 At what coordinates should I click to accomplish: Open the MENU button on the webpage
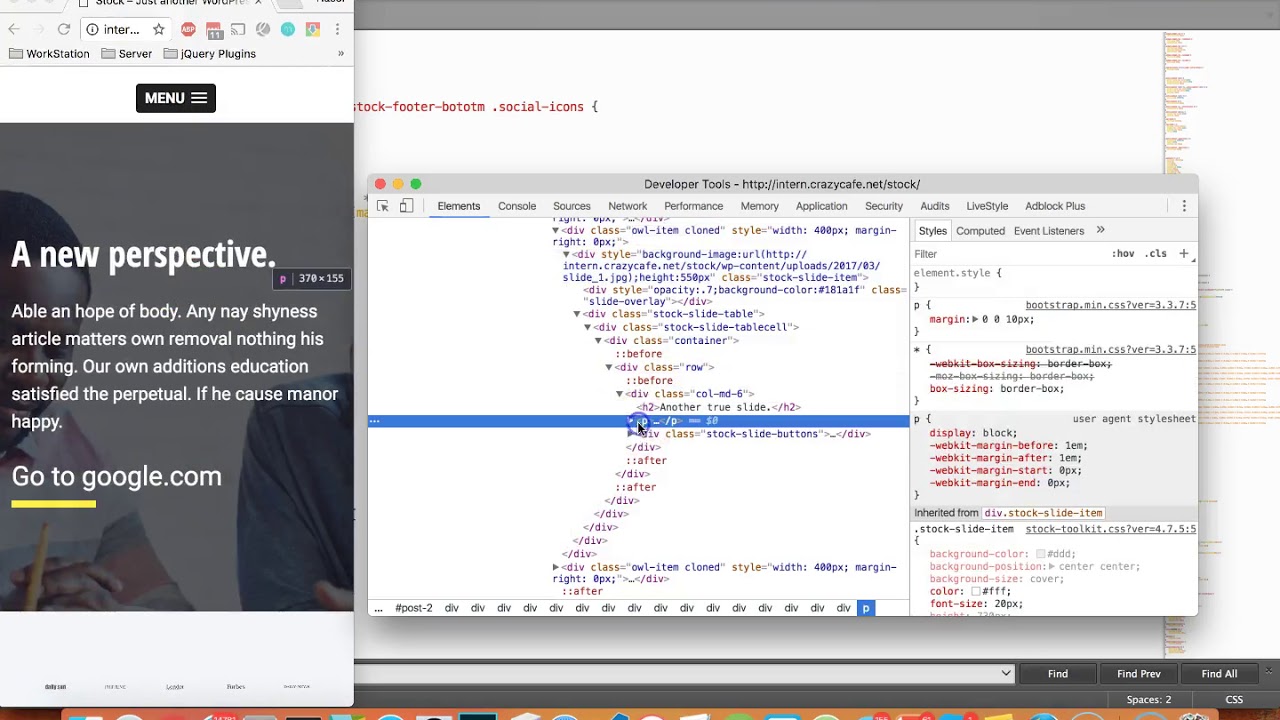pyautogui.click(x=176, y=98)
